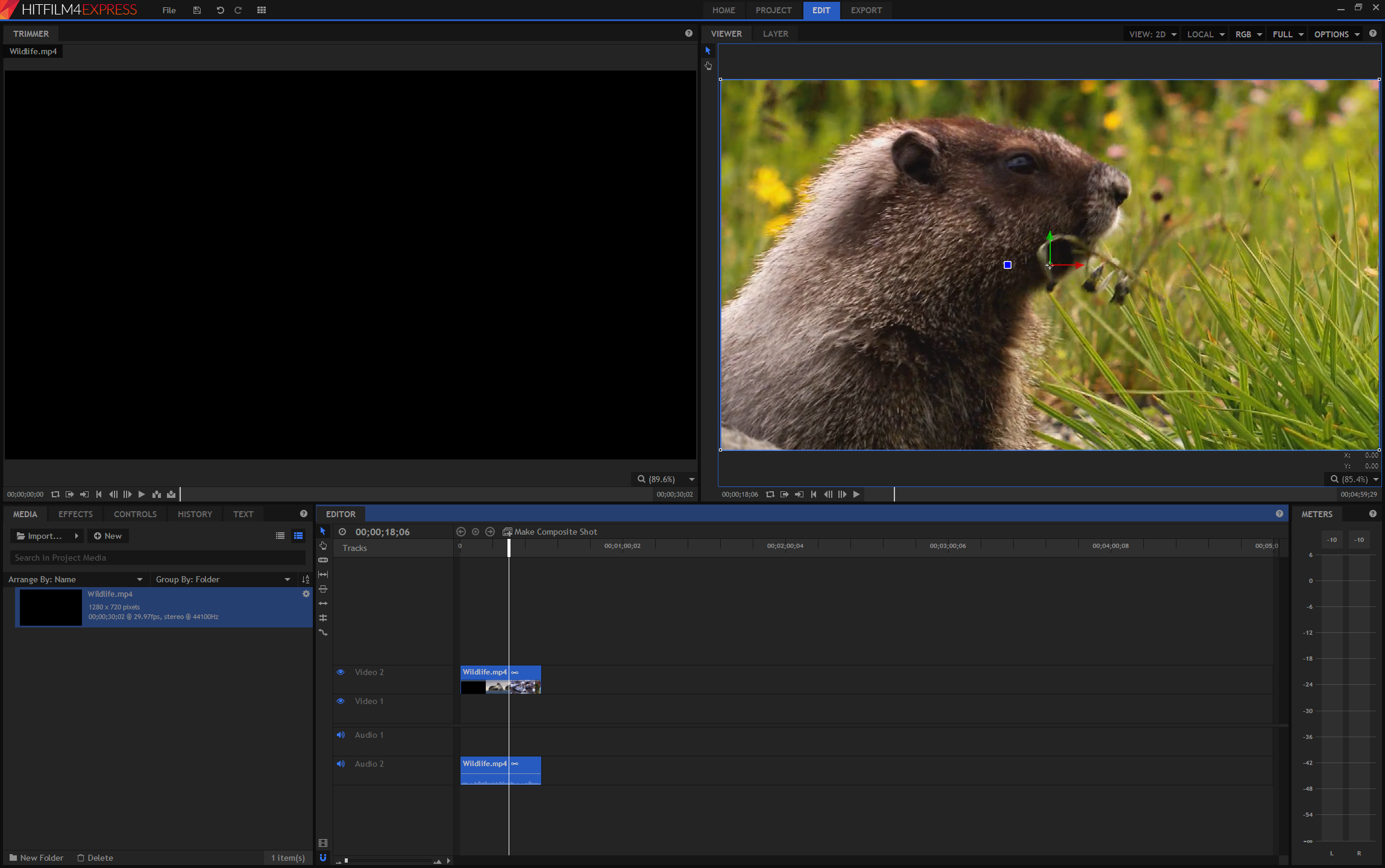Open settings gear for Wildlife.mp4 media item

click(x=306, y=594)
